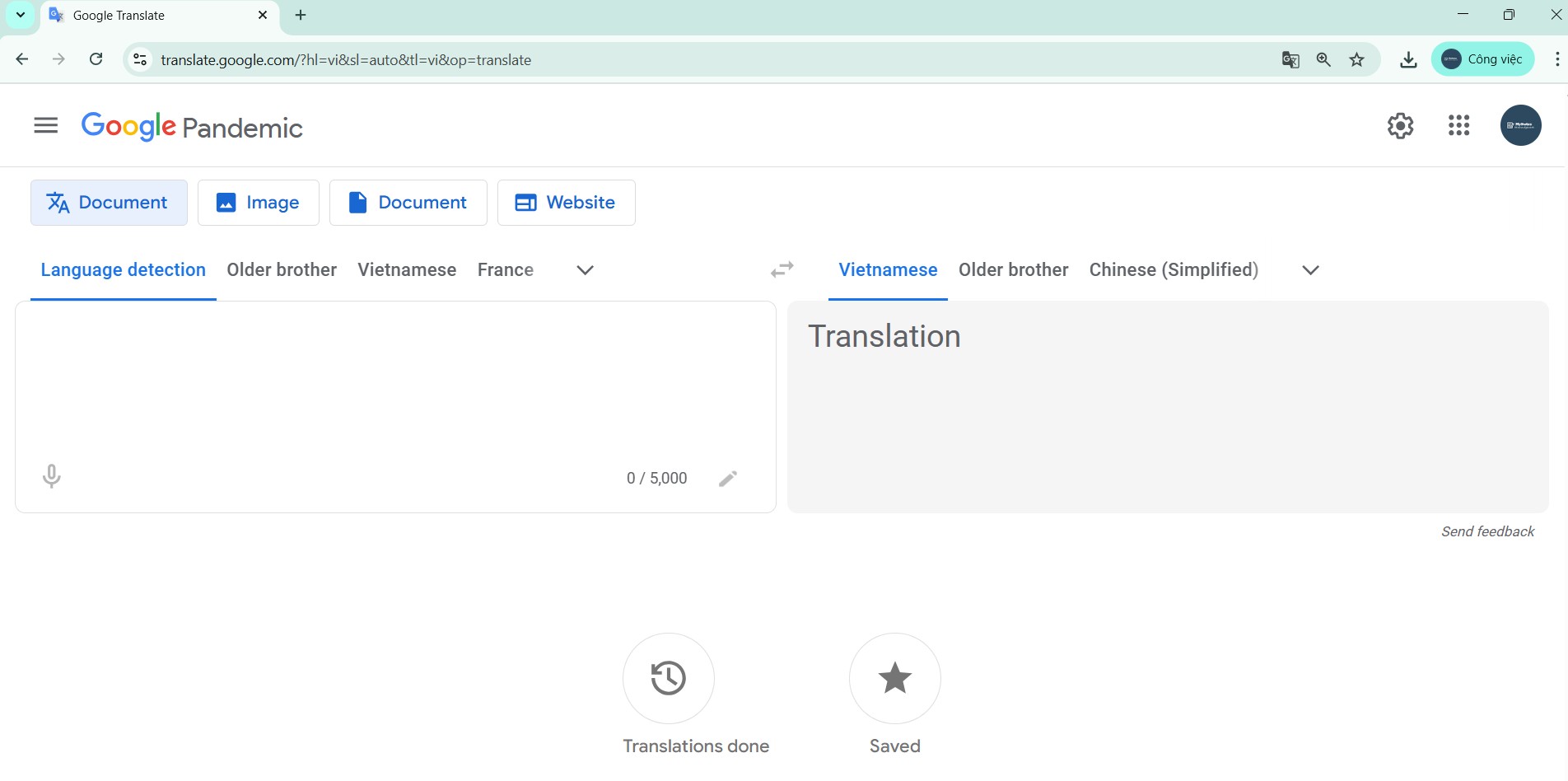
Task: Open the settings gear icon
Action: 1400,126
